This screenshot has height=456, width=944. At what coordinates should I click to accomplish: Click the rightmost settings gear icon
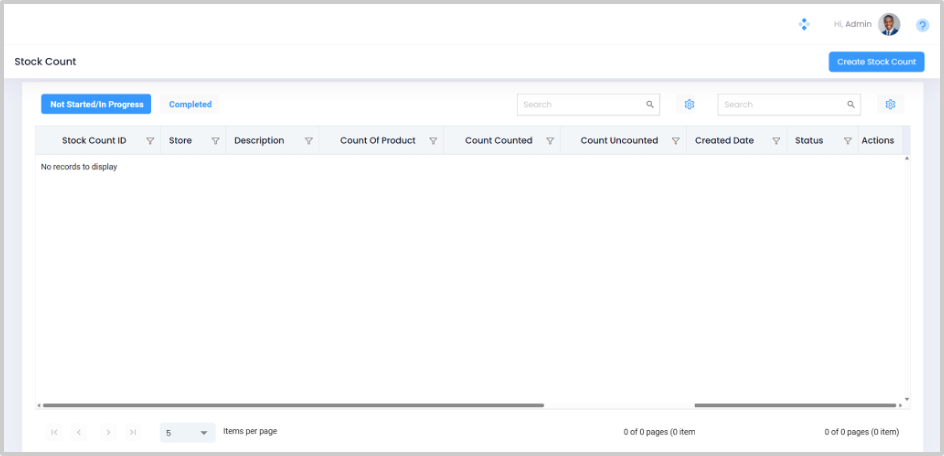890,104
